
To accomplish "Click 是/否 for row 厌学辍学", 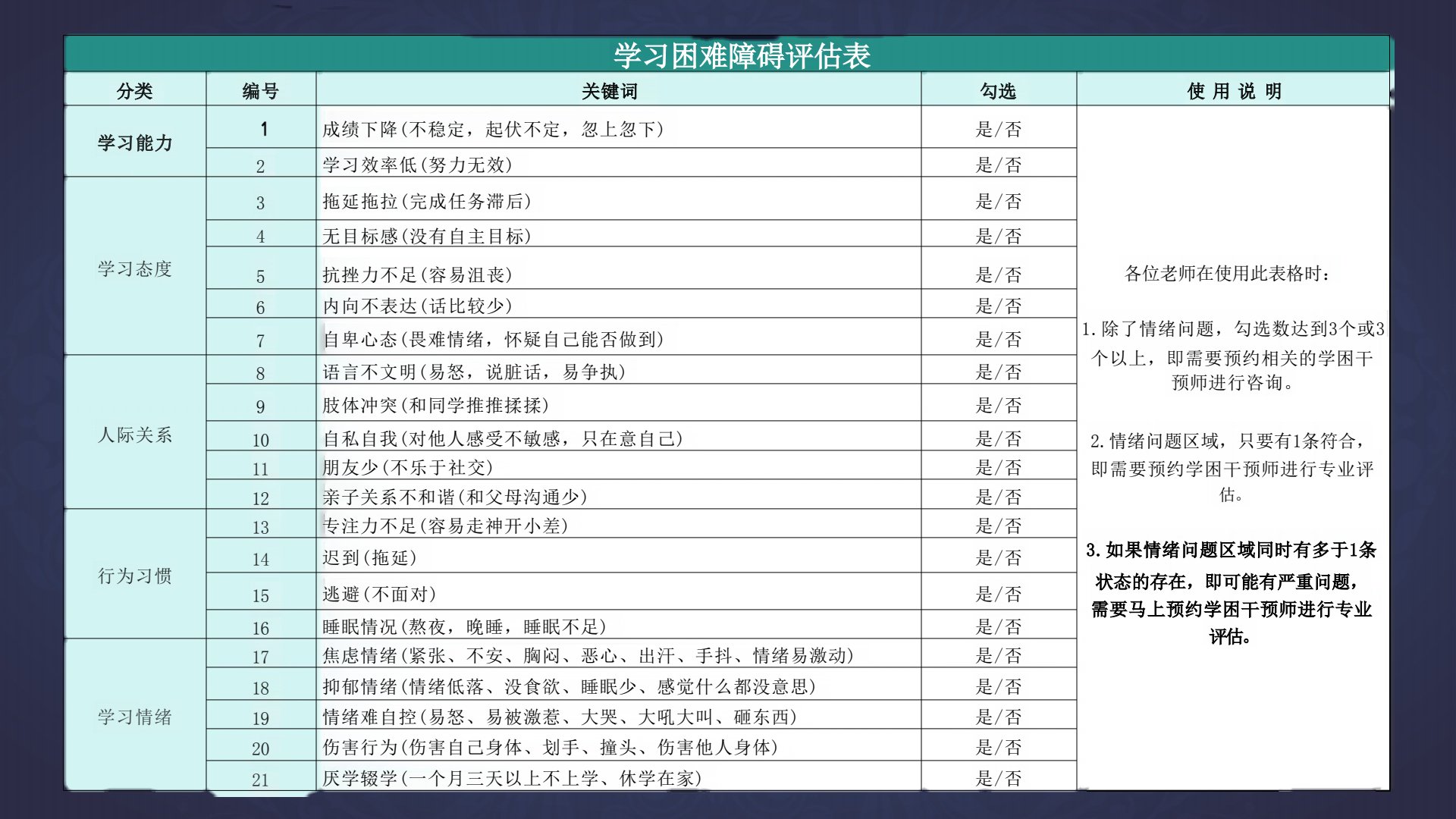I will (998, 778).
